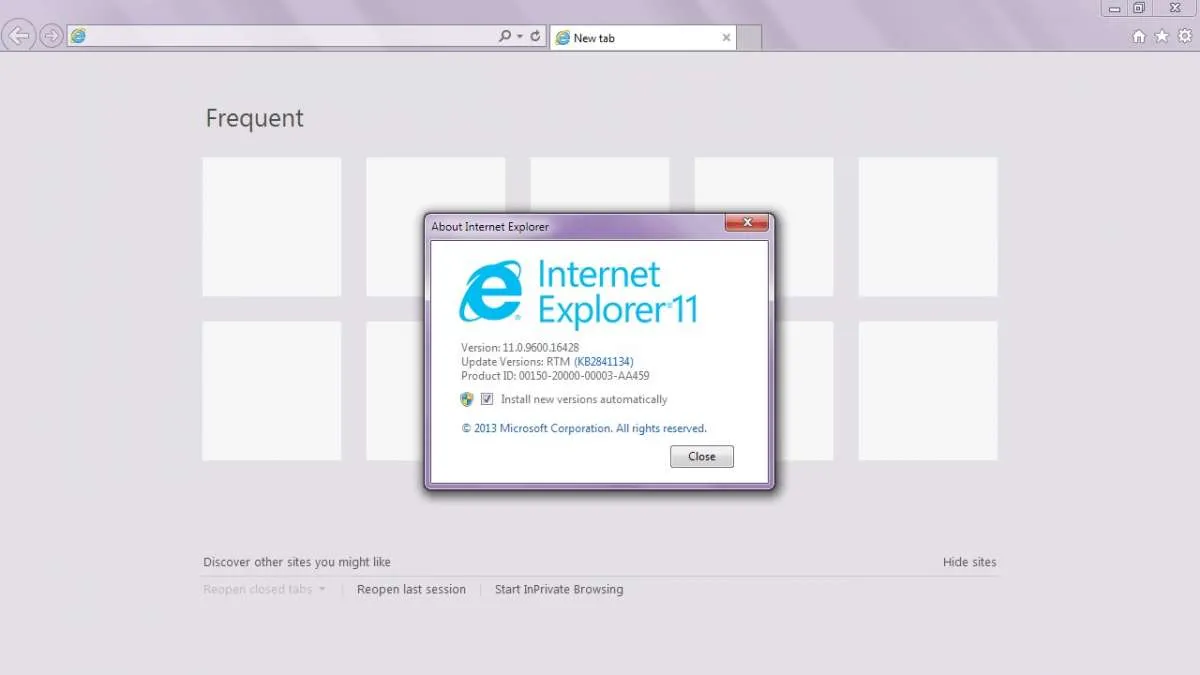The width and height of the screenshot is (1200, 675).
Task: Click the Back navigation arrow
Action: point(18,36)
